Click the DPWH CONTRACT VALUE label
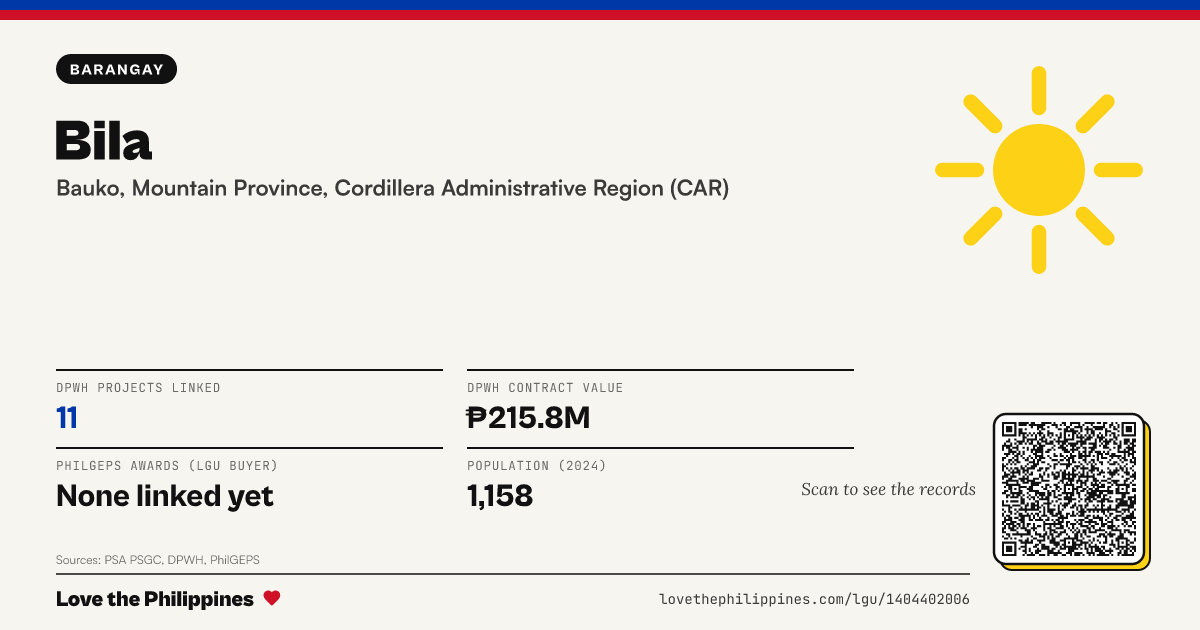 click(545, 388)
